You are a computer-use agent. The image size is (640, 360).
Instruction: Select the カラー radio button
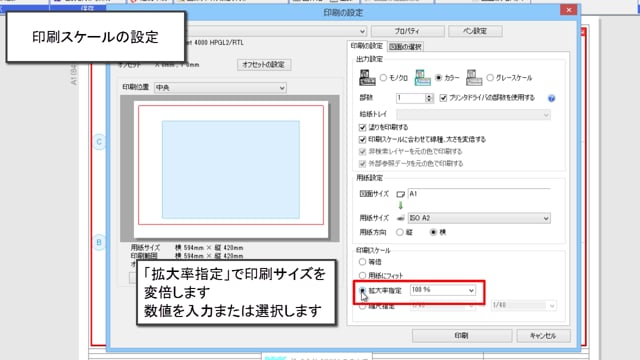point(438,78)
